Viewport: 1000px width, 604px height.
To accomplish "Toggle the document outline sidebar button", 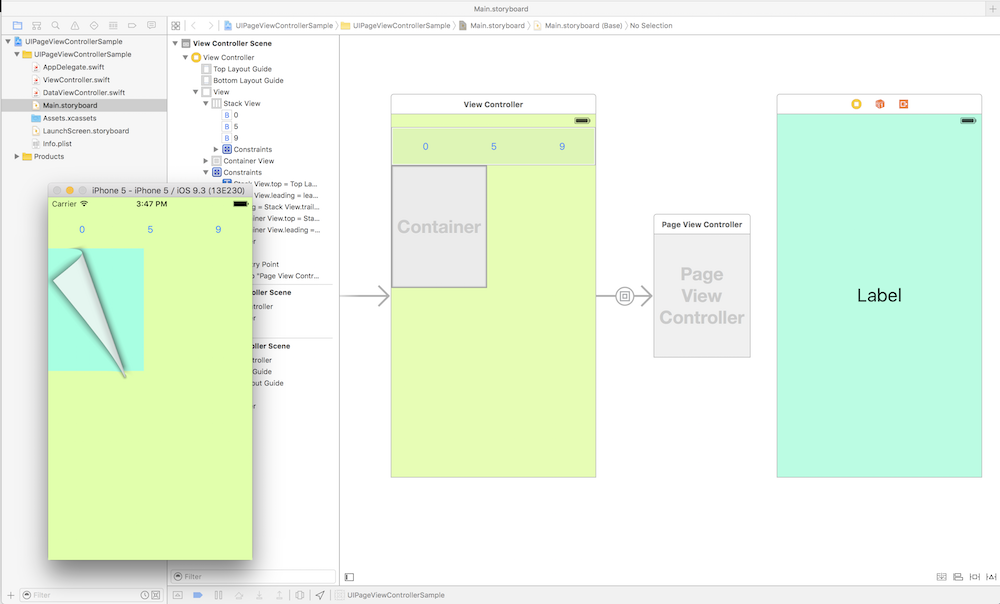I will click(x=349, y=577).
